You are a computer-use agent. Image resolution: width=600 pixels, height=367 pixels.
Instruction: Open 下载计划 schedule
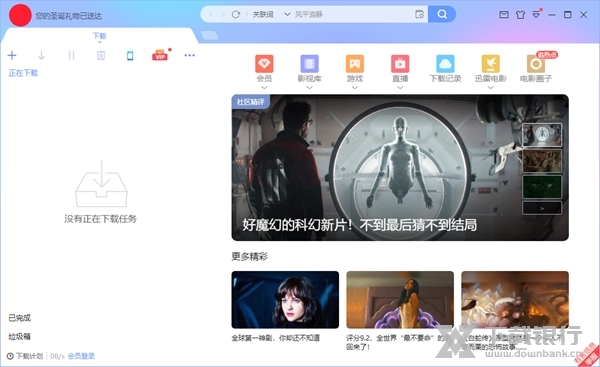pyautogui.click(x=25, y=356)
